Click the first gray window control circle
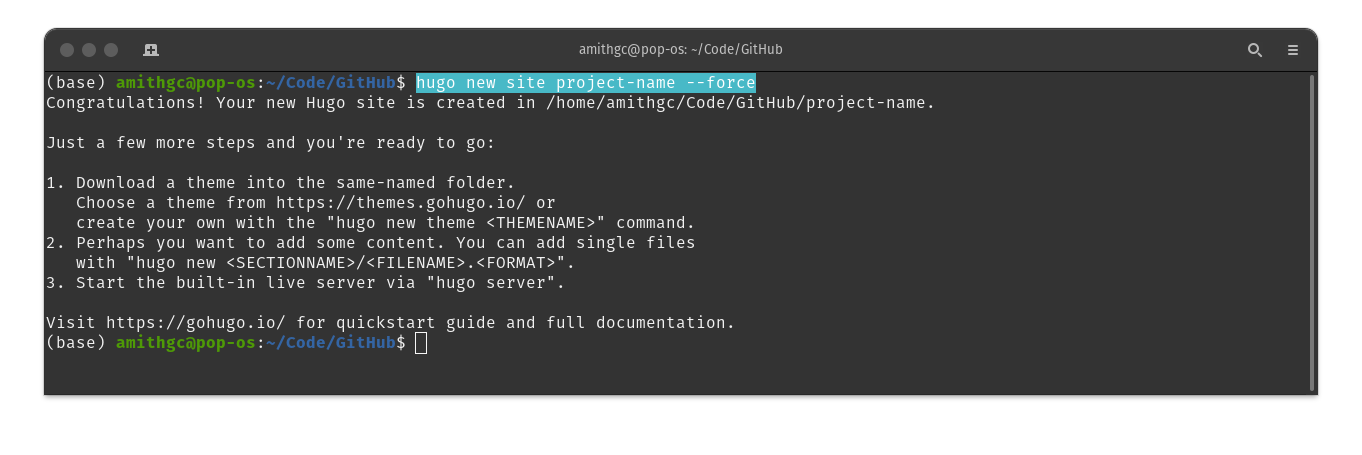Viewport: 1362px width, 455px height. pos(67,50)
